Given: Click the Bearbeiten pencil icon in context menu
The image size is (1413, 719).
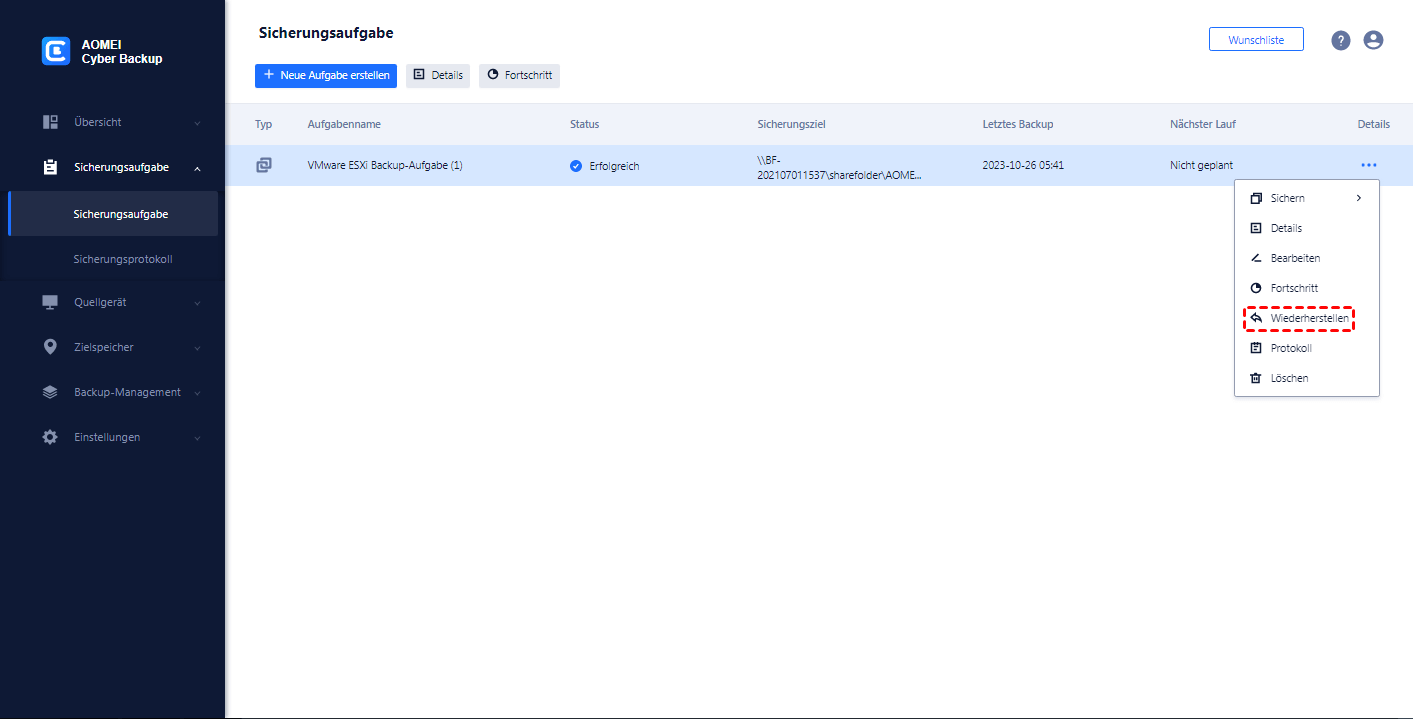Looking at the screenshot, I should (x=1256, y=258).
